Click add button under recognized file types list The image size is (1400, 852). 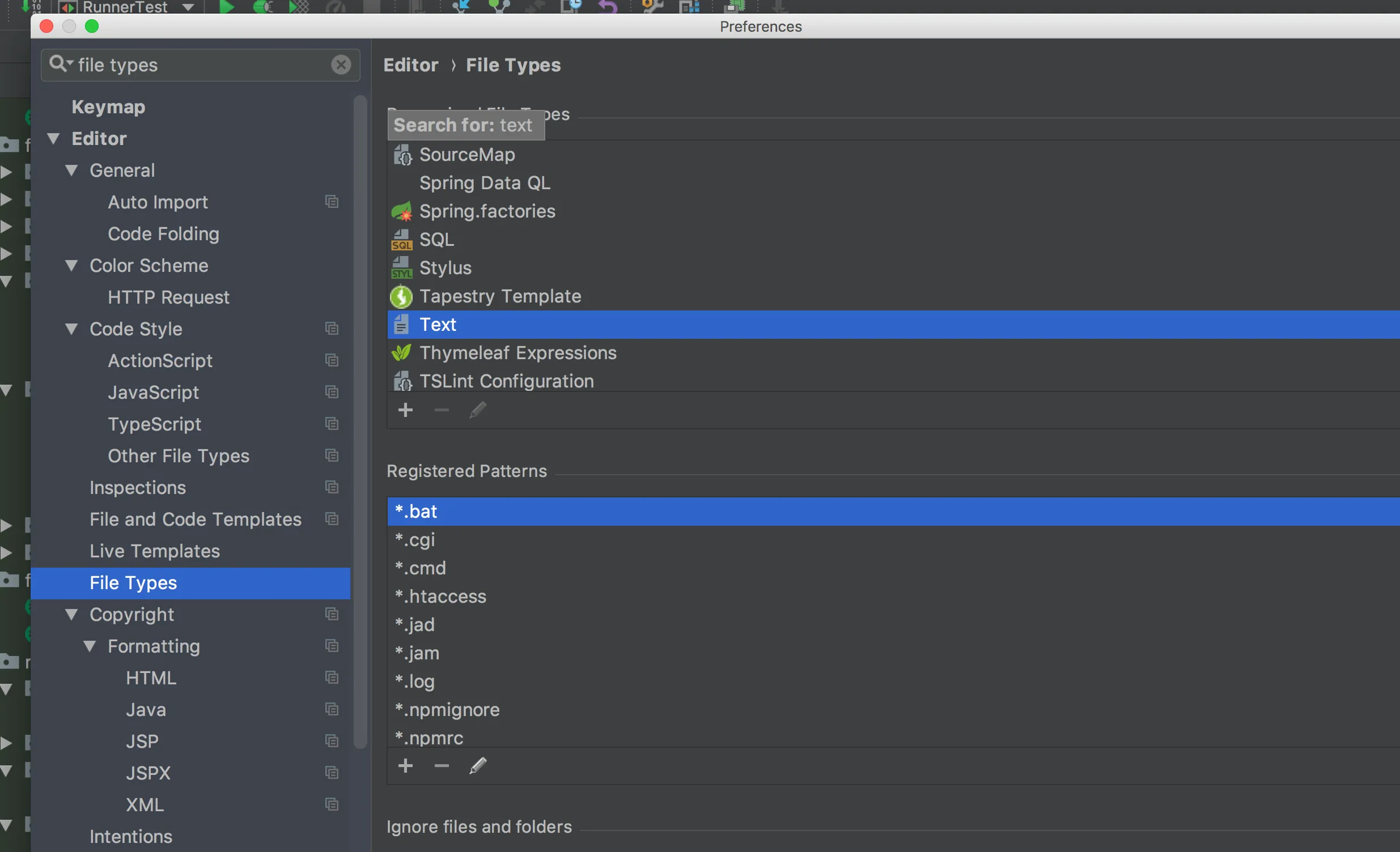coord(405,410)
